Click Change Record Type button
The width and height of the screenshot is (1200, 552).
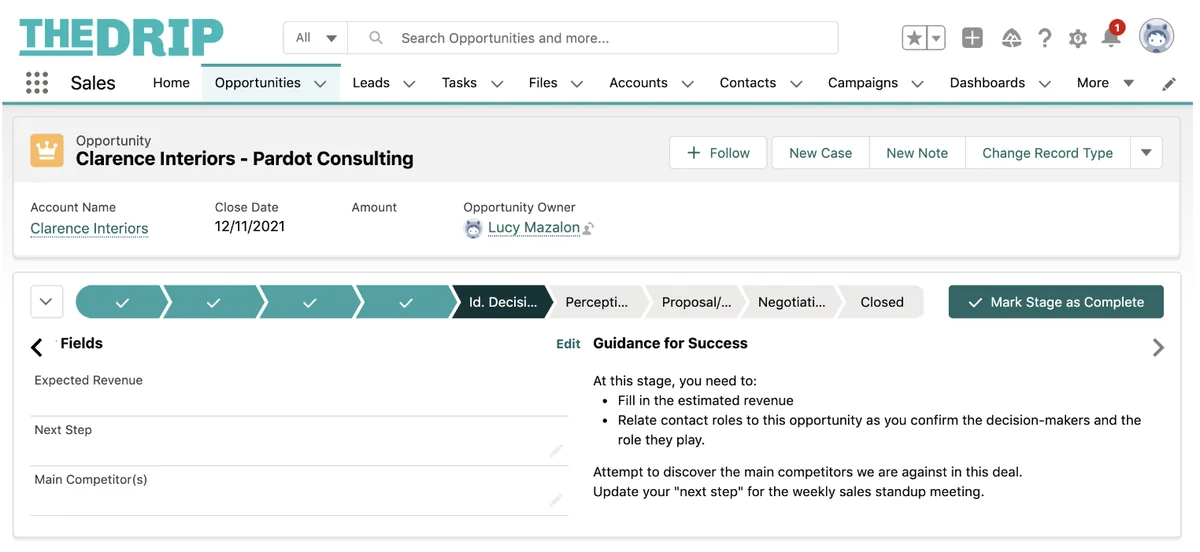1047,153
